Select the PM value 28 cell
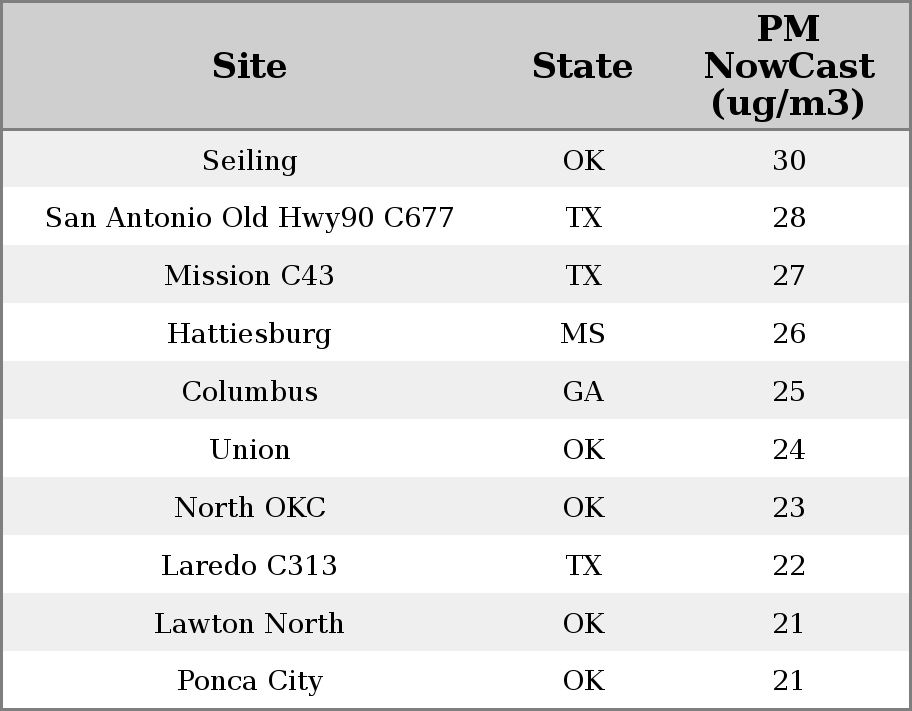The width and height of the screenshot is (912, 711). (x=789, y=218)
